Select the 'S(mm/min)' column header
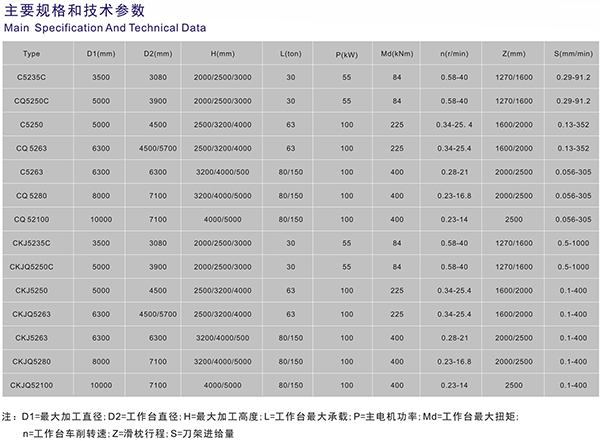Screen dimensions: 600x441 pyautogui.click(x=573, y=54)
